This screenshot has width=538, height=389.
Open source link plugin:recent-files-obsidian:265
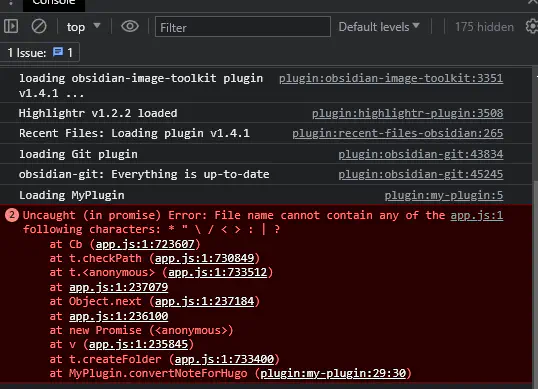click(397, 133)
